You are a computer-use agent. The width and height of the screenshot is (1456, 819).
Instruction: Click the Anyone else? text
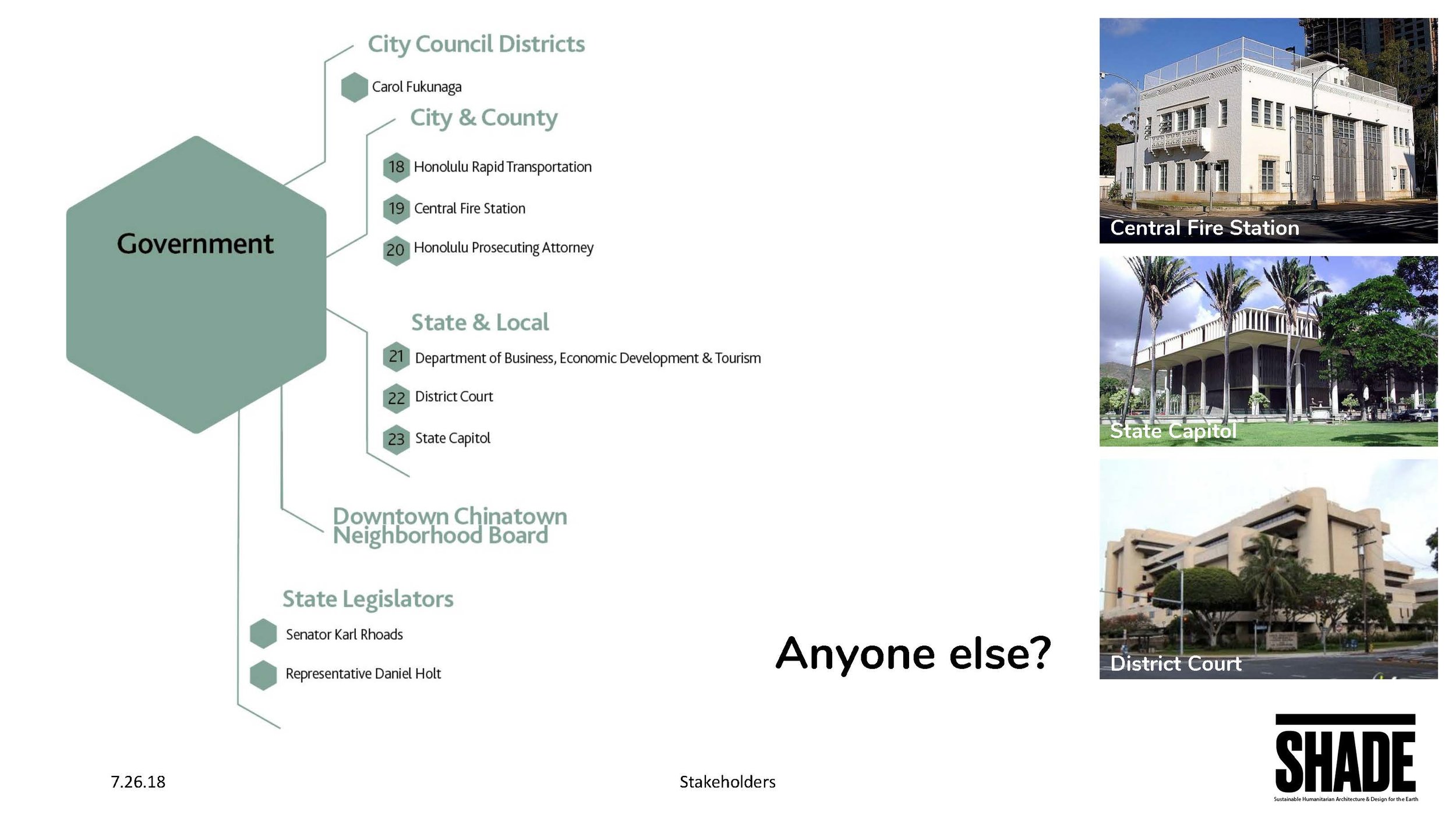913,654
